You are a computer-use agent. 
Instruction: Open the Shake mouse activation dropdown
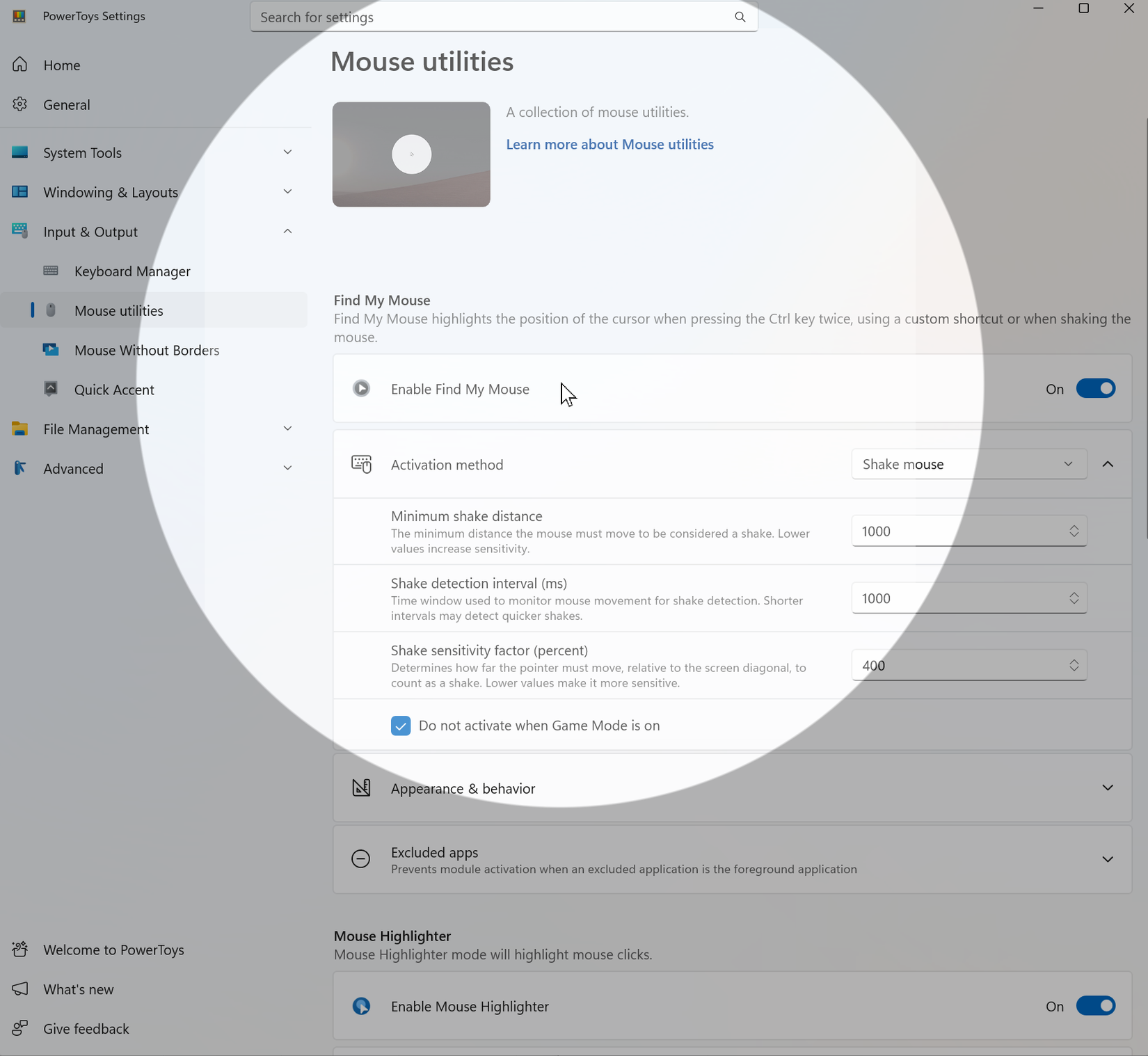click(x=968, y=464)
